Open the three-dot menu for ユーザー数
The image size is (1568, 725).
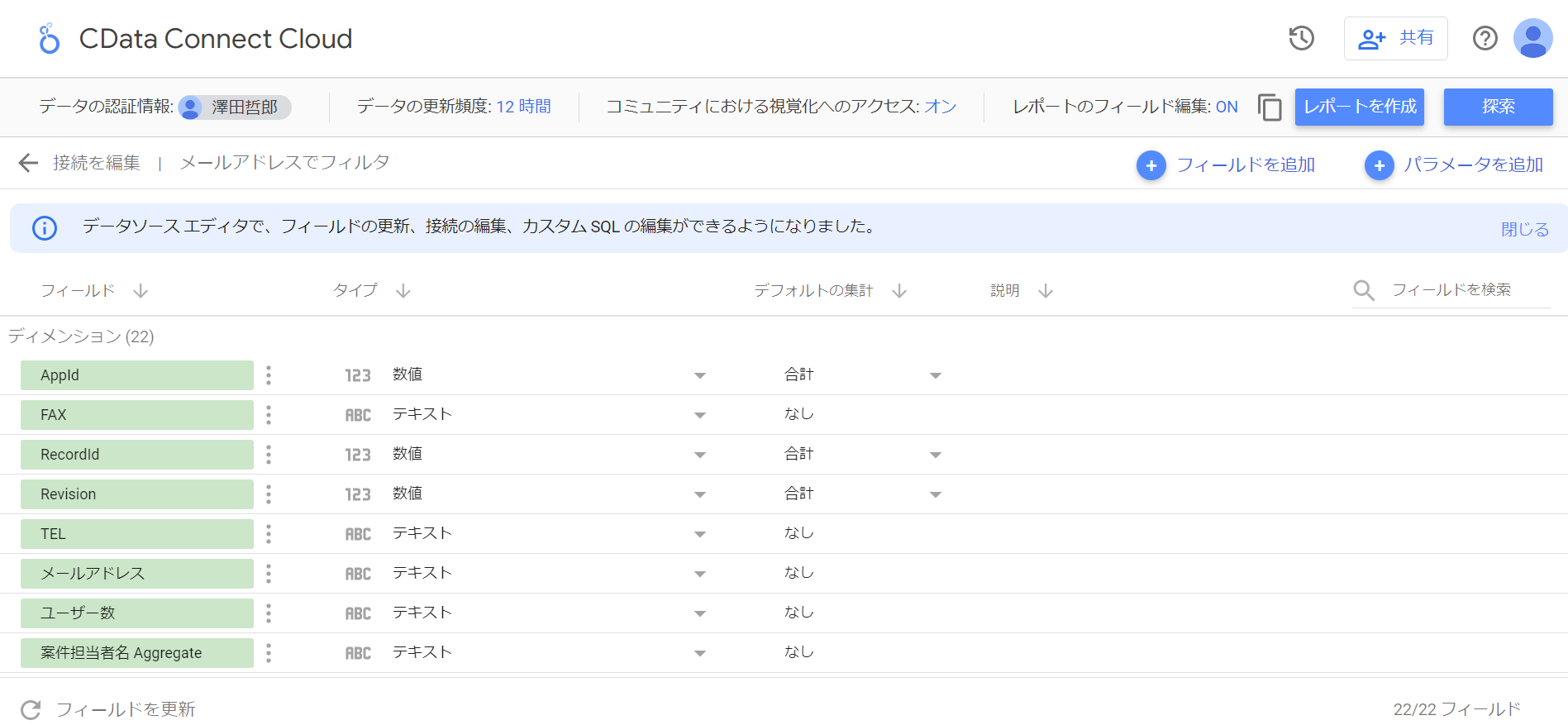[x=269, y=613]
